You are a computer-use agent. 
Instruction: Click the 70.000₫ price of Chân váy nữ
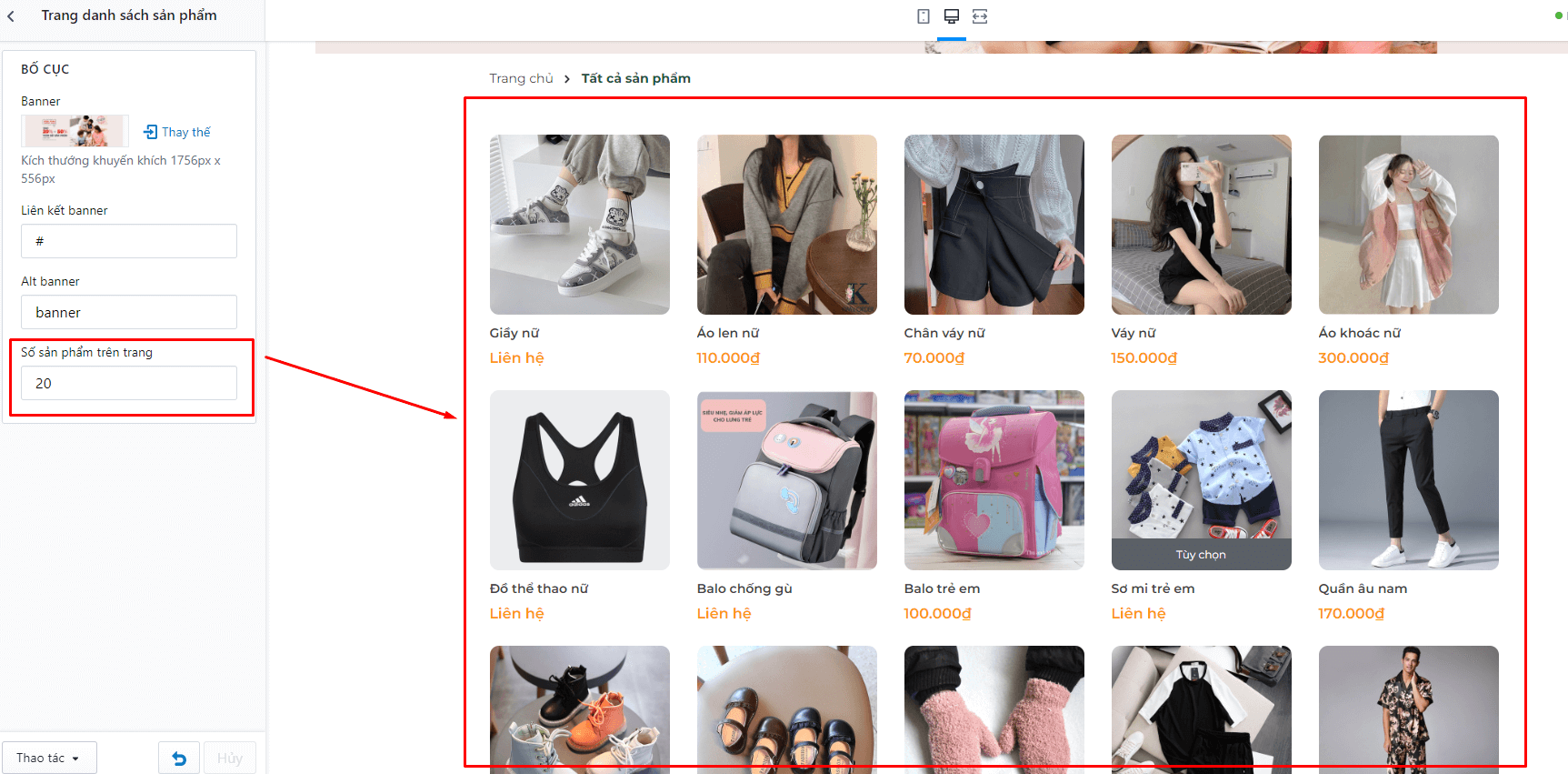click(x=934, y=358)
